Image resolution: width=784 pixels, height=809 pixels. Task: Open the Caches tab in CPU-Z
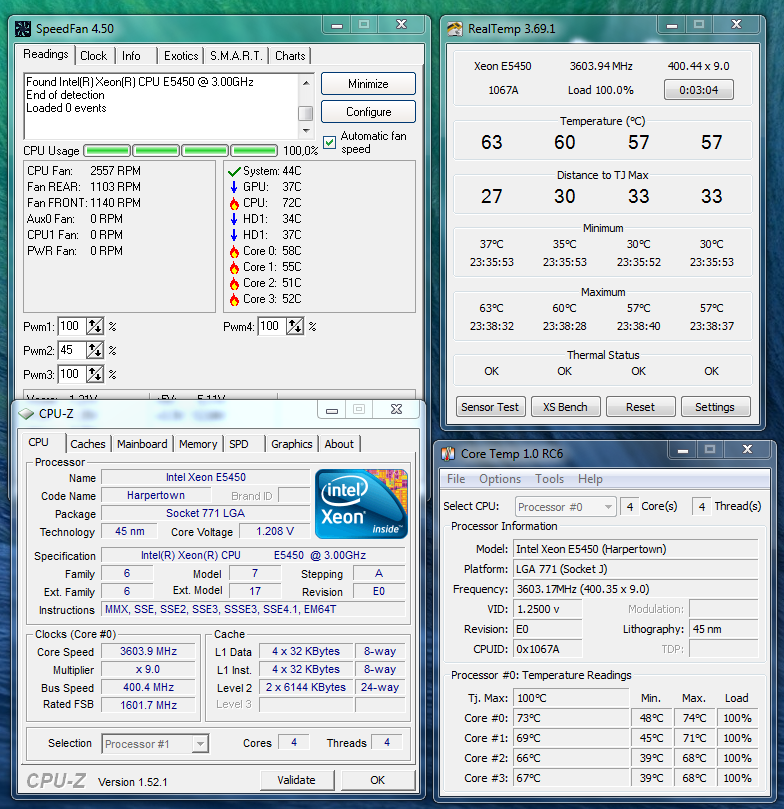88,444
